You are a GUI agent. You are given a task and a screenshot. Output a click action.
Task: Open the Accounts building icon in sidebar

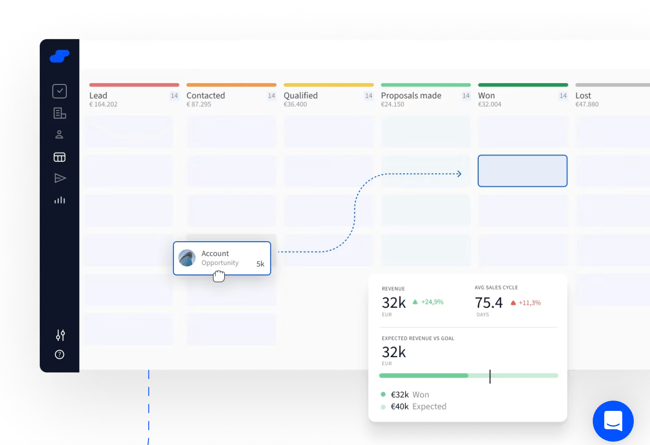click(59, 113)
